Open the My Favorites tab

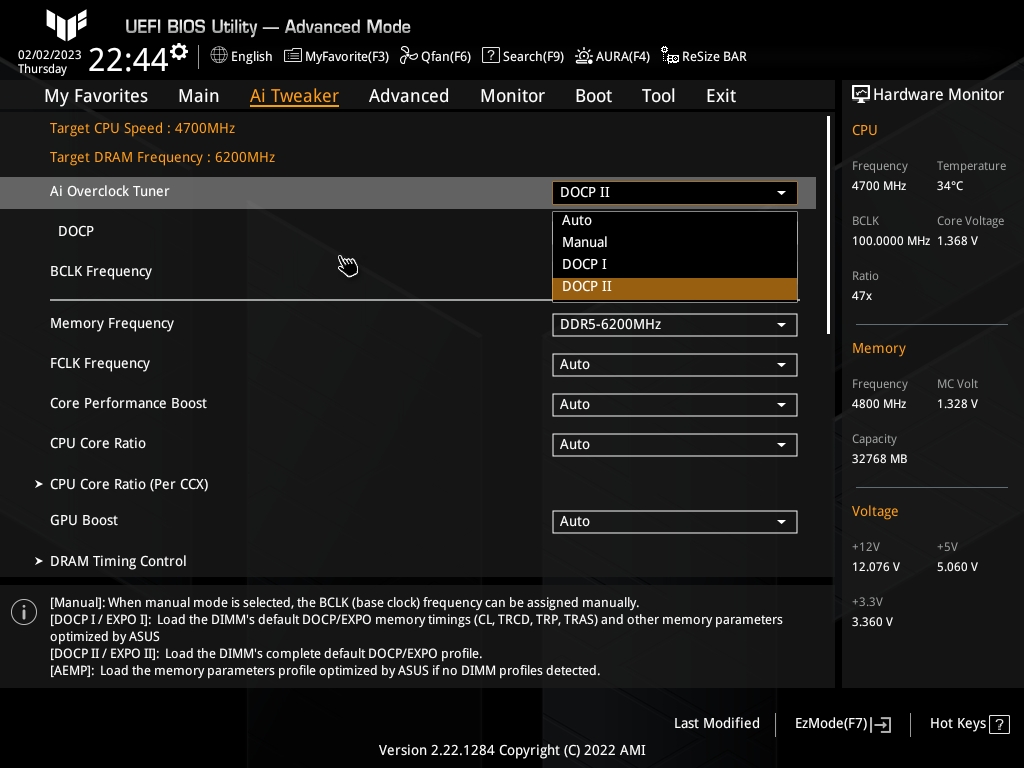pos(96,96)
